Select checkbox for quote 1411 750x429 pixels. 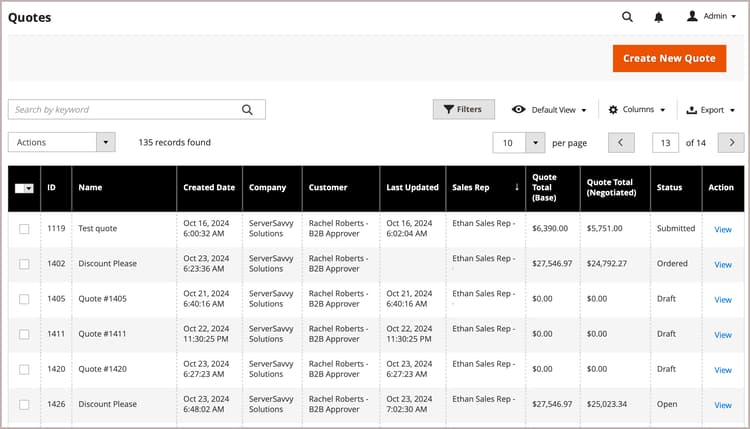(24, 334)
